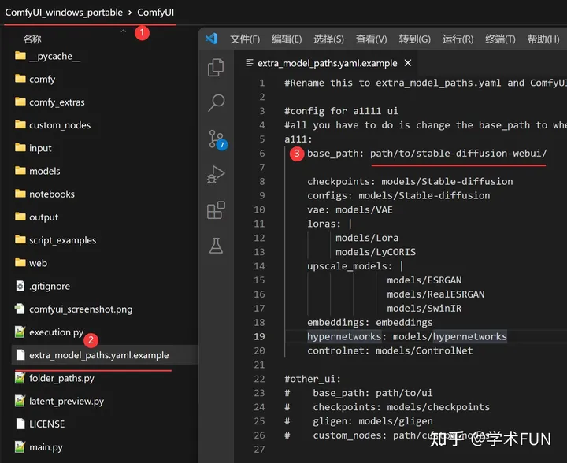The image size is (568, 464).
Task: Click the 名称 column header
Action: [x=32, y=39]
